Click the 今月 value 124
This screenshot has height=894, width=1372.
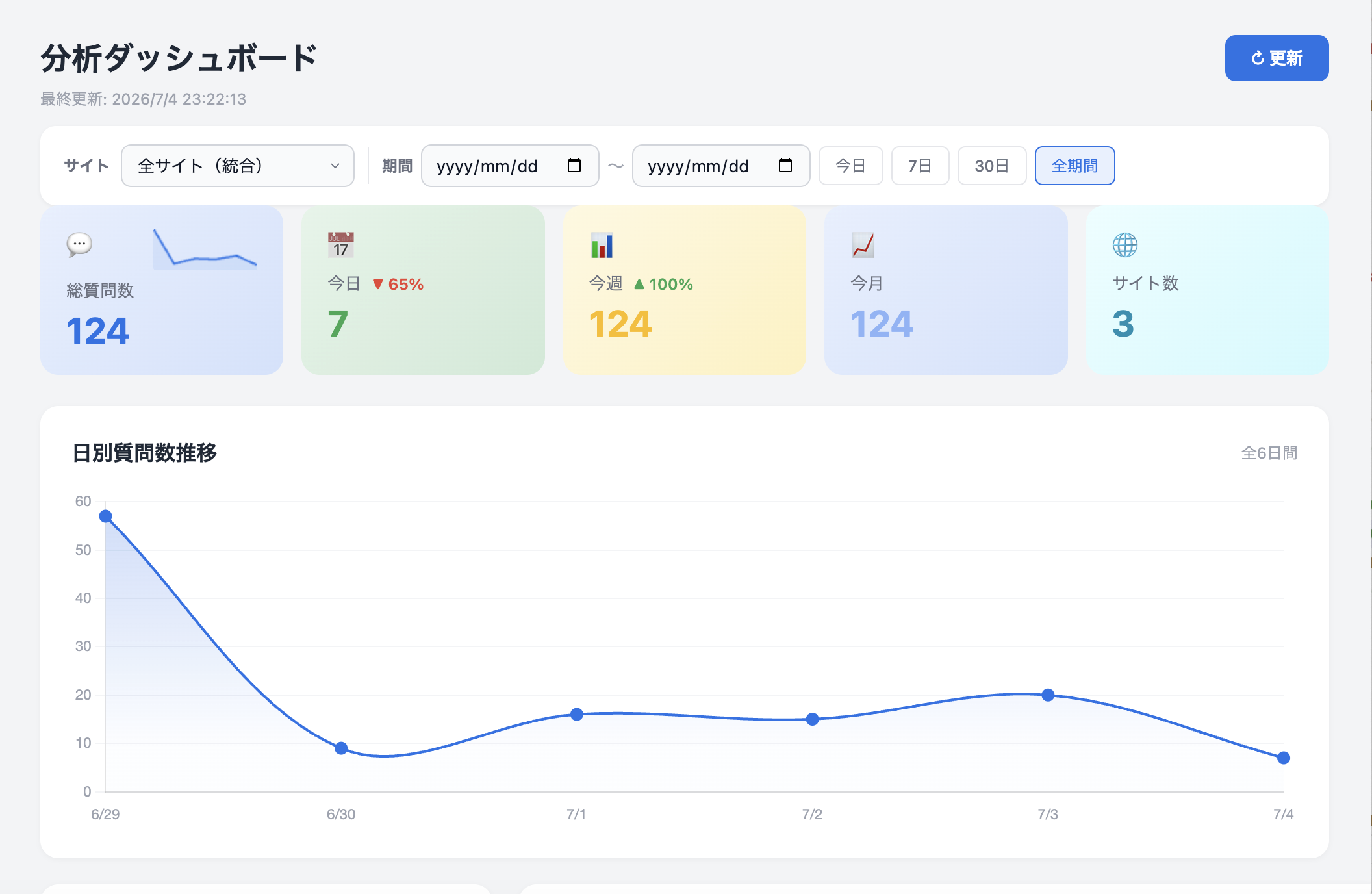coord(882,324)
